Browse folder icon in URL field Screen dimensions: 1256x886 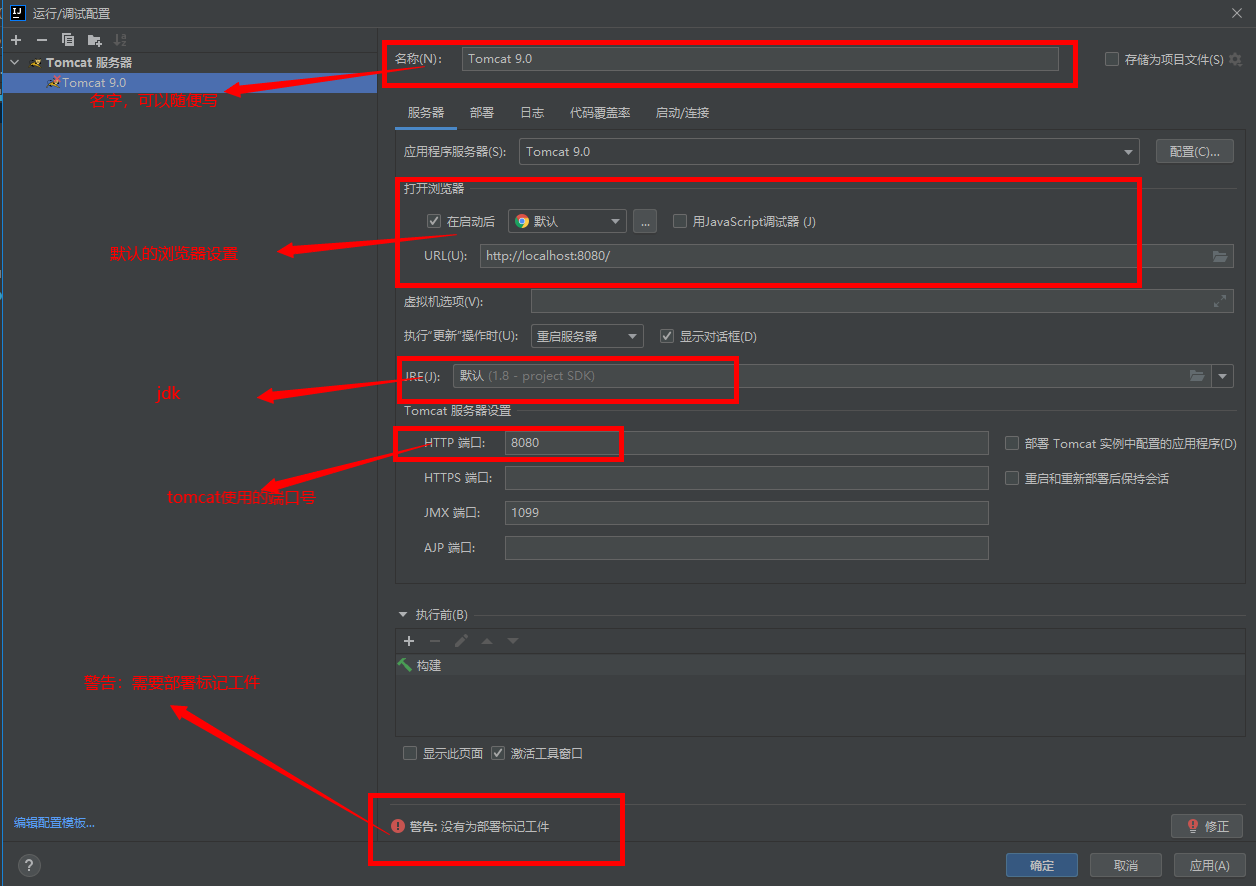tap(1220, 256)
